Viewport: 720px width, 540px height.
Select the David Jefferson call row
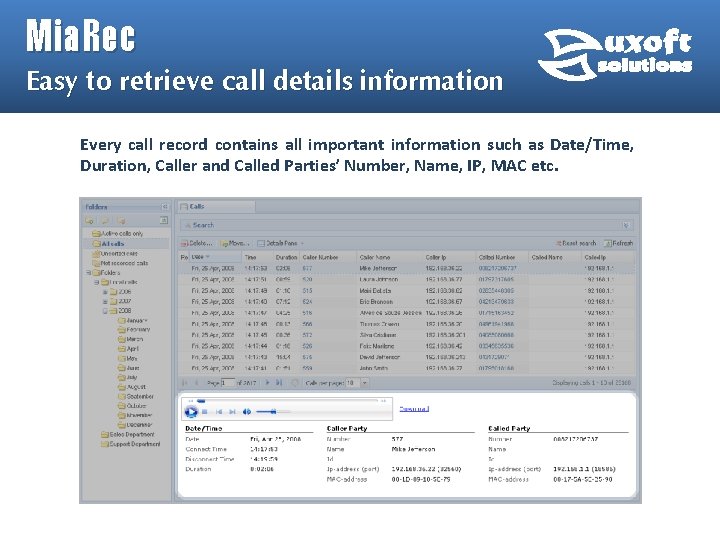click(x=406, y=357)
